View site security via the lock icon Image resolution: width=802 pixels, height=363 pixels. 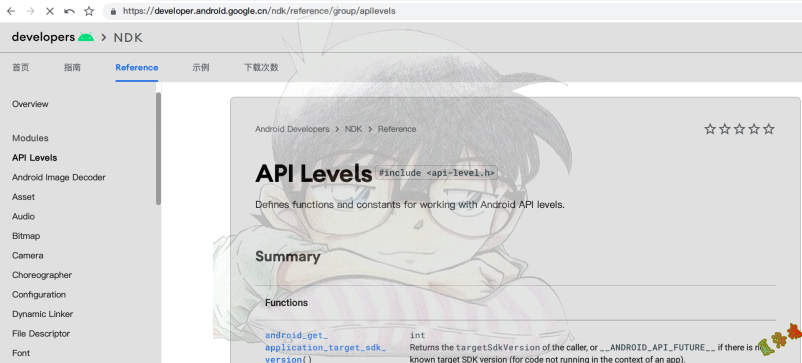pos(113,11)
